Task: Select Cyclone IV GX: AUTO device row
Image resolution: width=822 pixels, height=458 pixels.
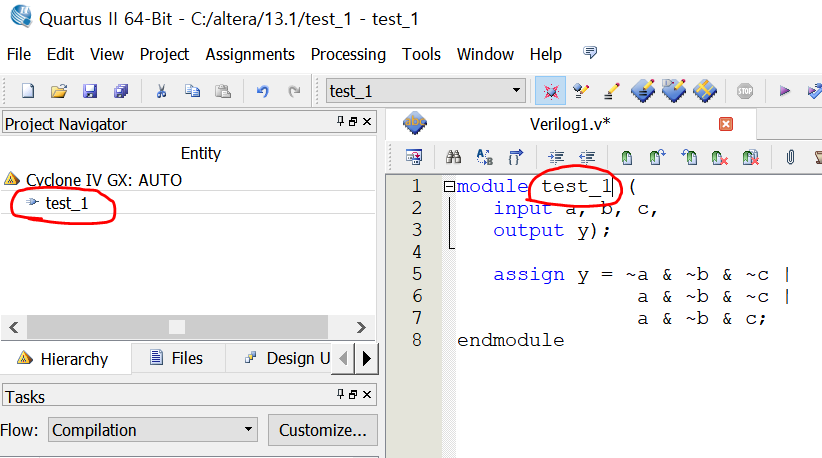Action: point(104,180)
